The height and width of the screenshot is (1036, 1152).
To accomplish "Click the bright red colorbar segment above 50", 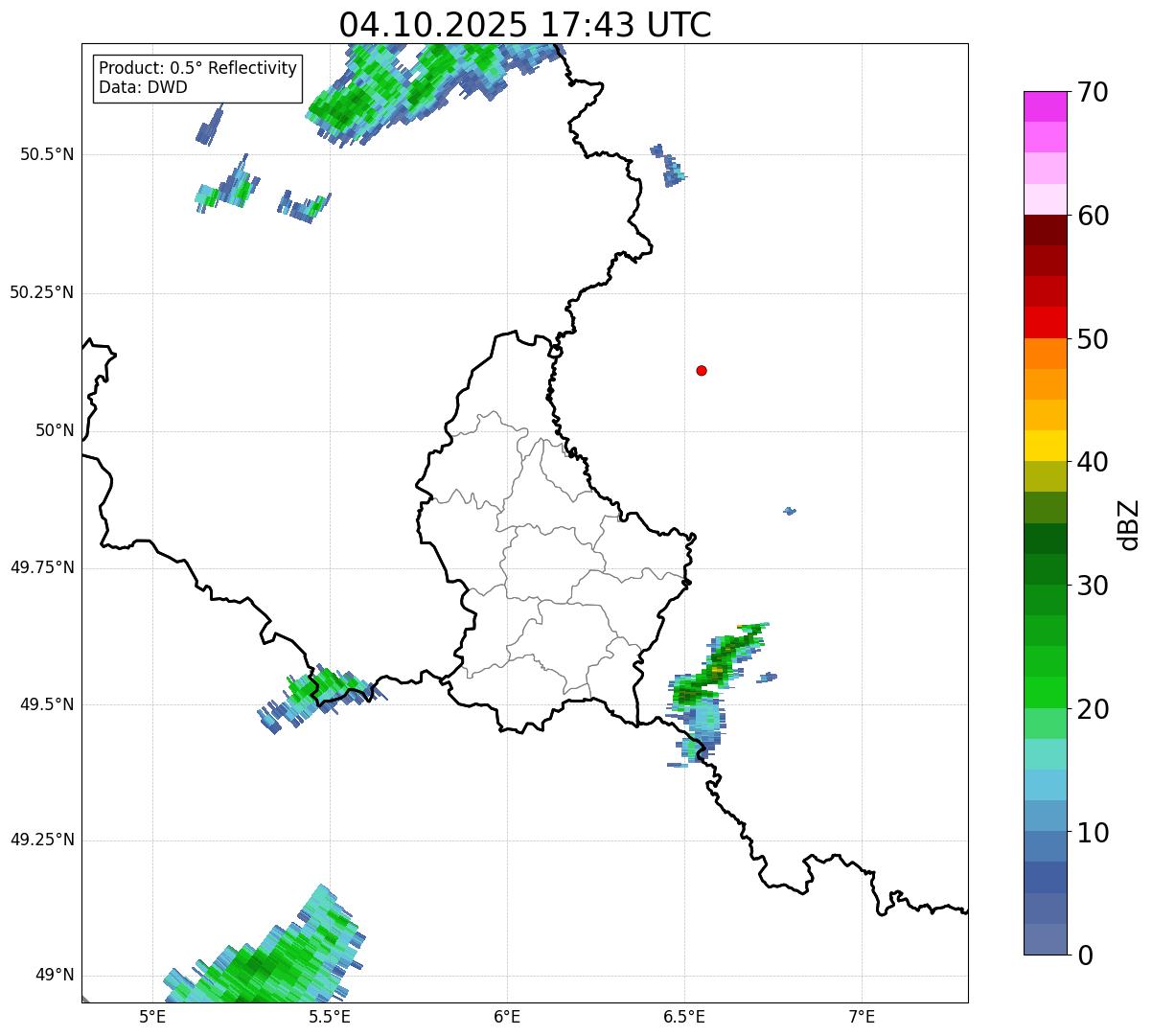I will [x=1045, y=322].
